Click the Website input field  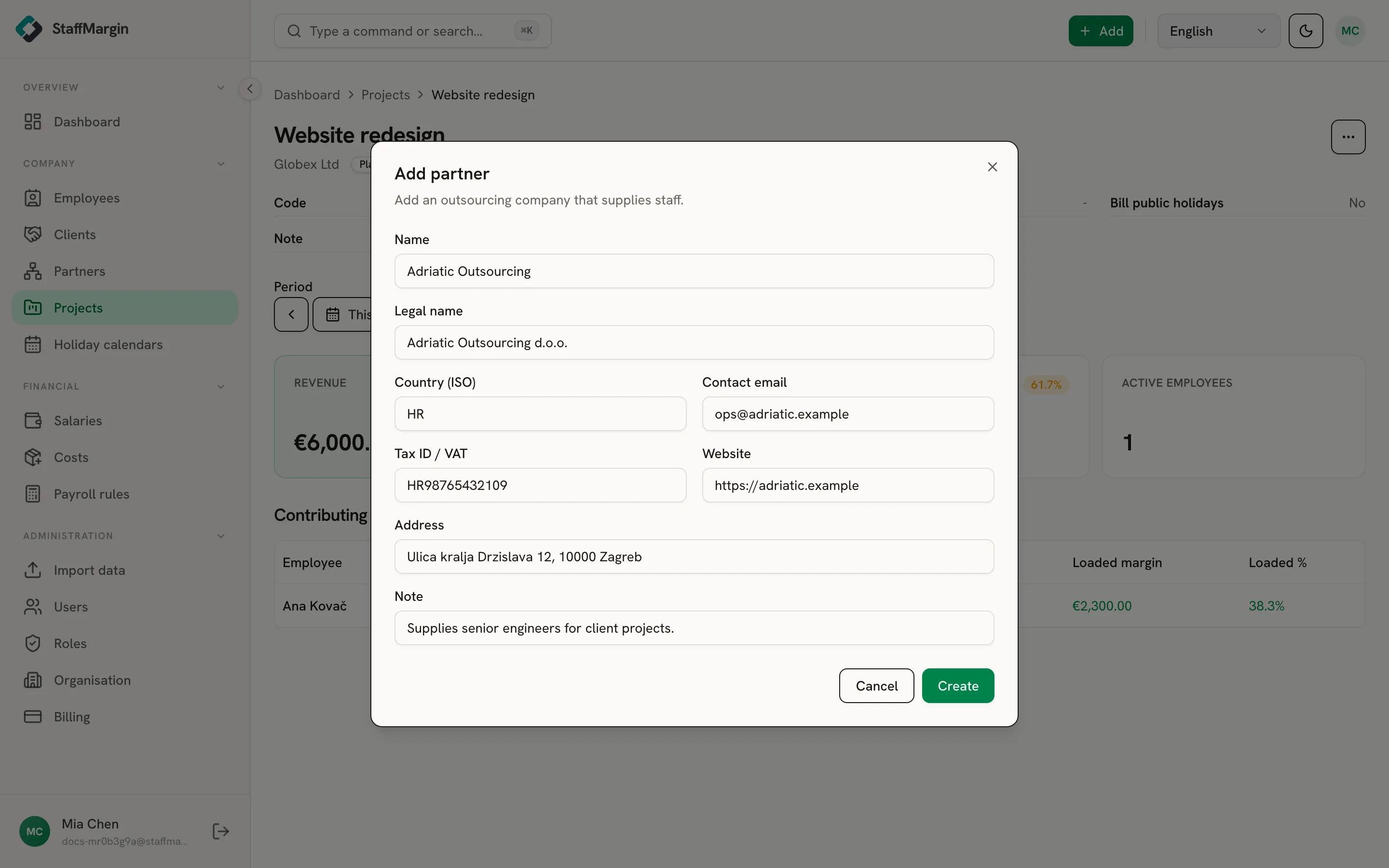pos(848,485)
